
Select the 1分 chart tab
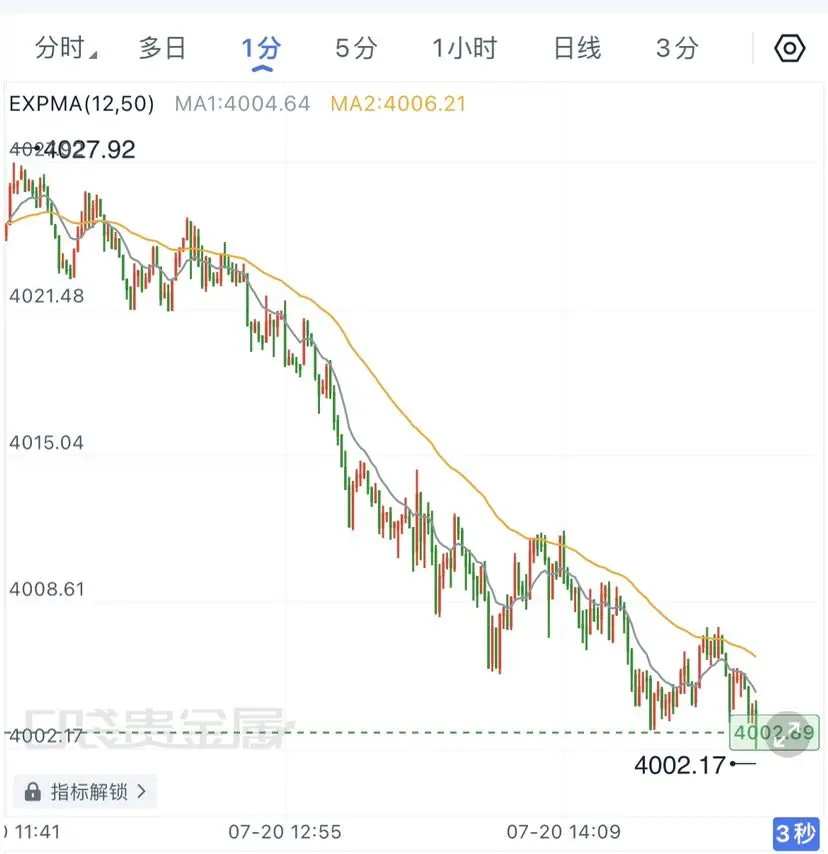click(x=261, y=48)
